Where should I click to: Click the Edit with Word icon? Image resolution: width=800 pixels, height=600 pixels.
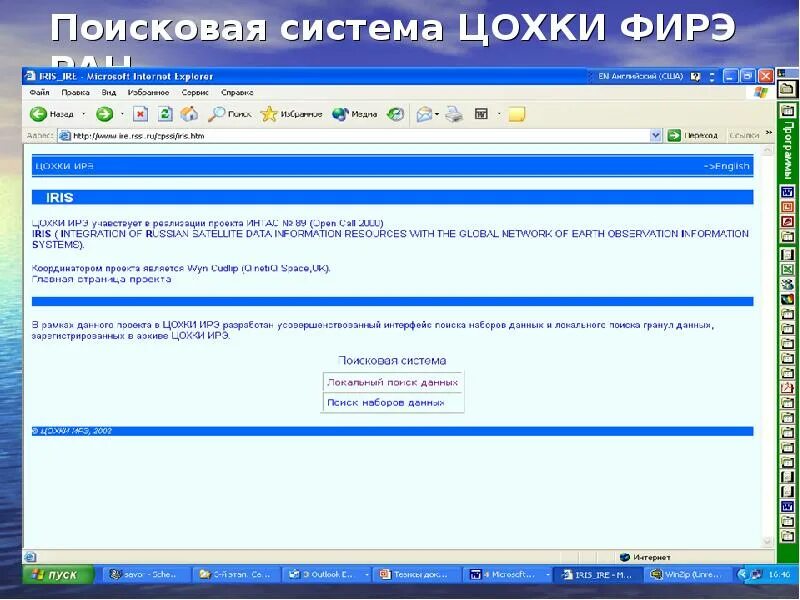tap(482, 114)
